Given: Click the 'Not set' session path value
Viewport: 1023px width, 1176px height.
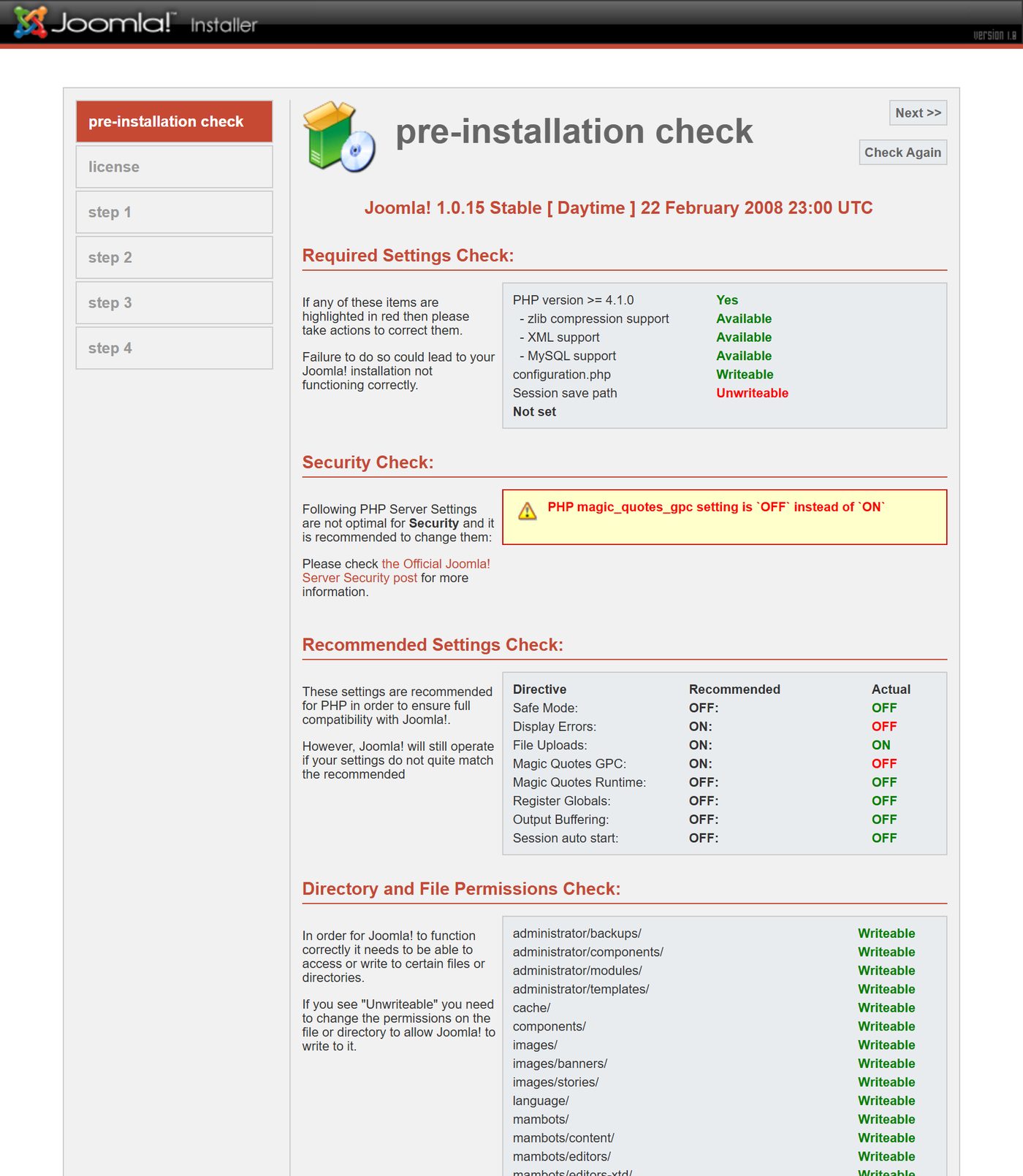Looking at the screenshot, I should (x=534, y=412).
